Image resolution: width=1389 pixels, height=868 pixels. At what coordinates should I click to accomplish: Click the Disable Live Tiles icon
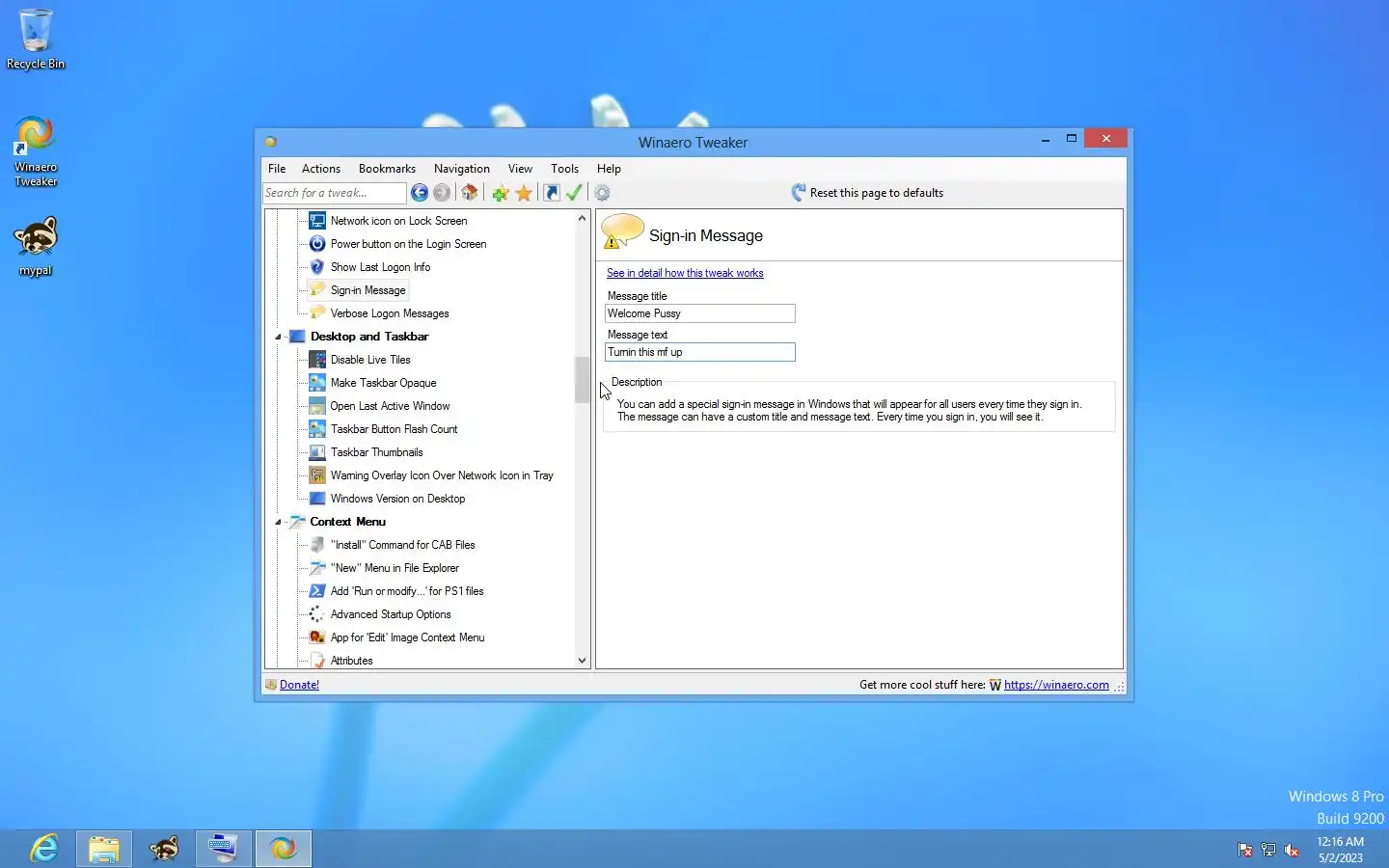[x=317, y=360]
